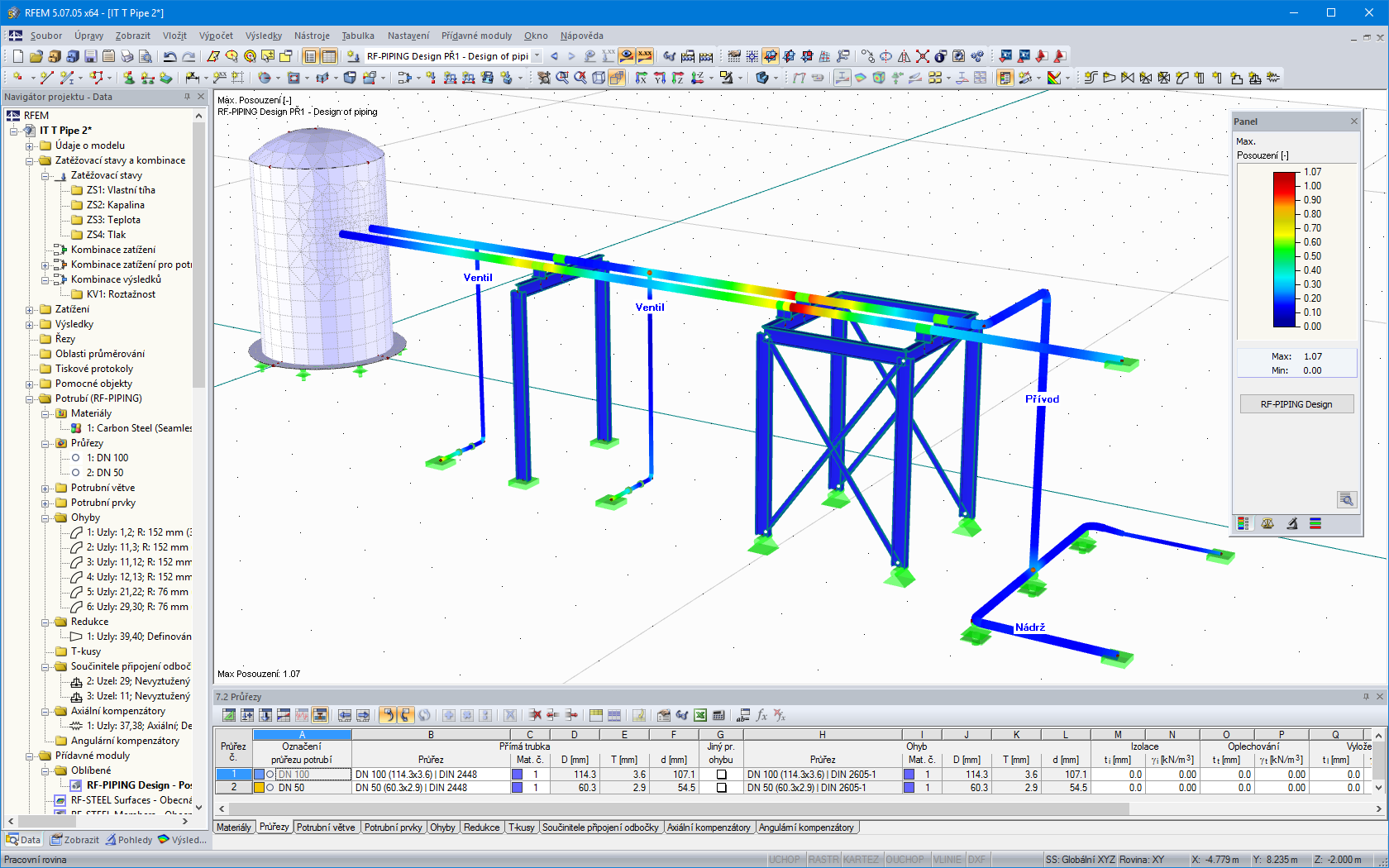Toggle the project navigator display button

coord(310,56)
